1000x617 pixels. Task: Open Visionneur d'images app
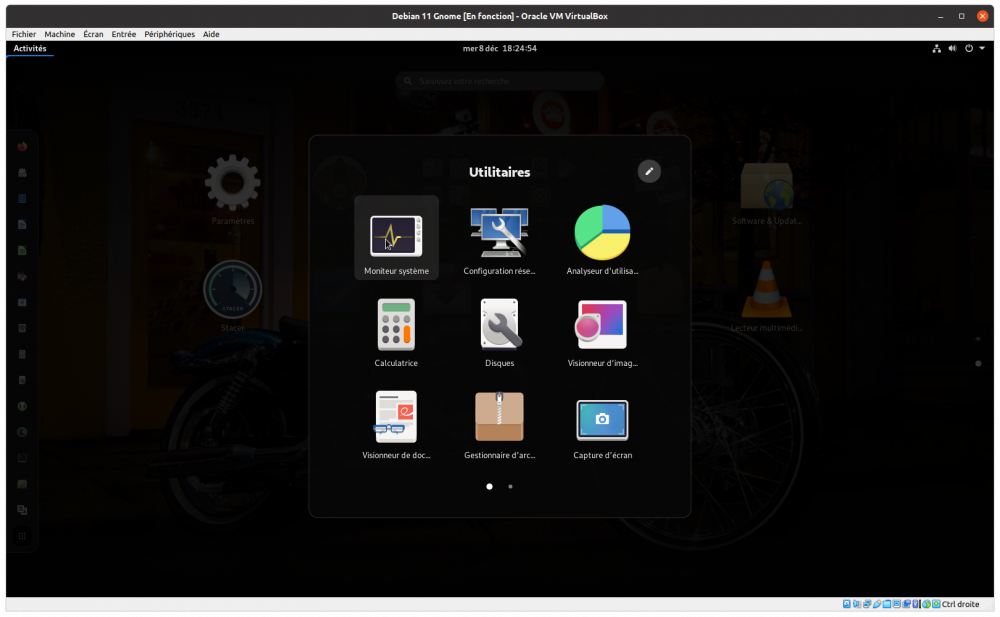[x=602, y=326]
